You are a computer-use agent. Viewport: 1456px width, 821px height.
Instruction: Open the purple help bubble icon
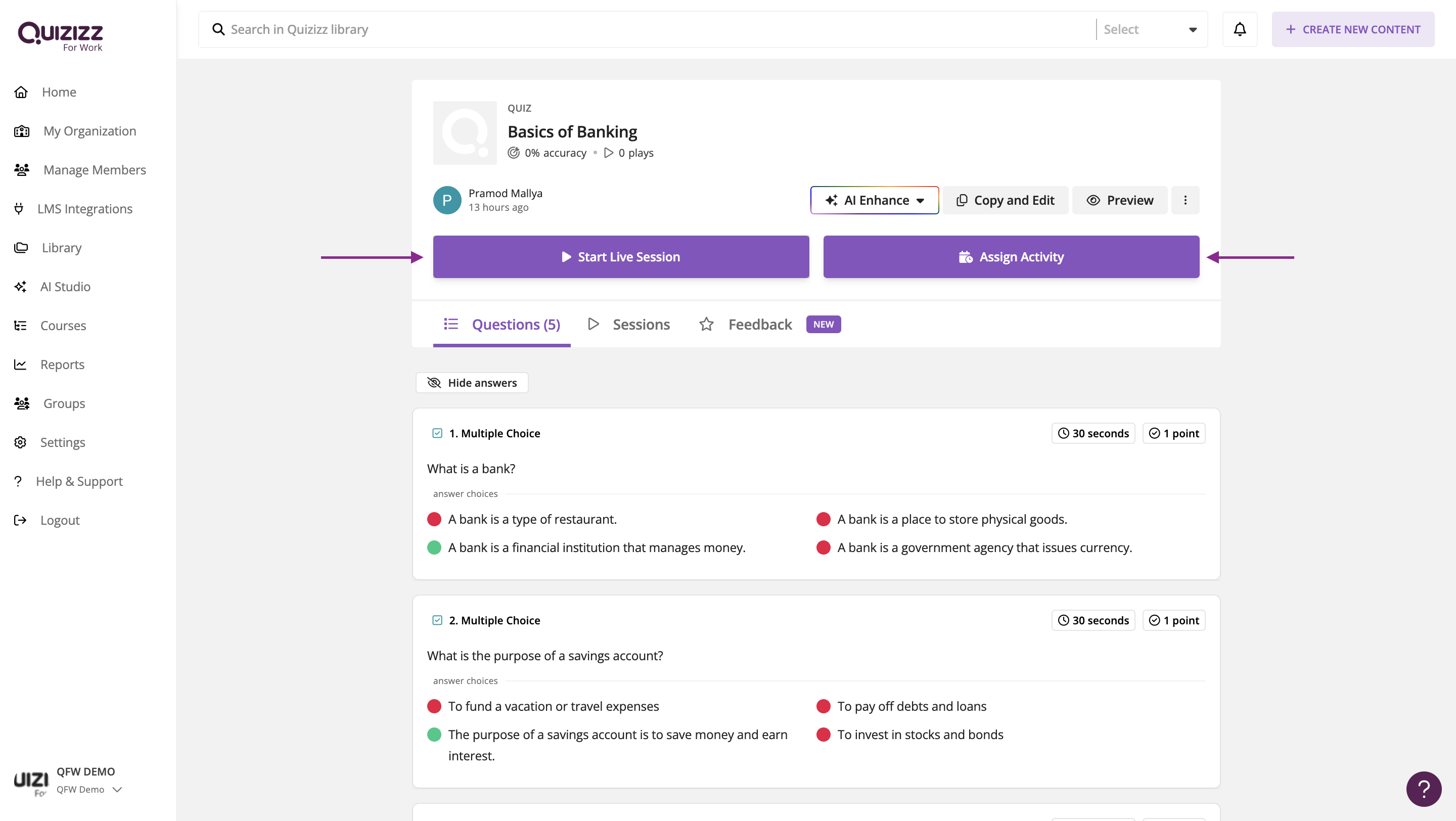1423,789
